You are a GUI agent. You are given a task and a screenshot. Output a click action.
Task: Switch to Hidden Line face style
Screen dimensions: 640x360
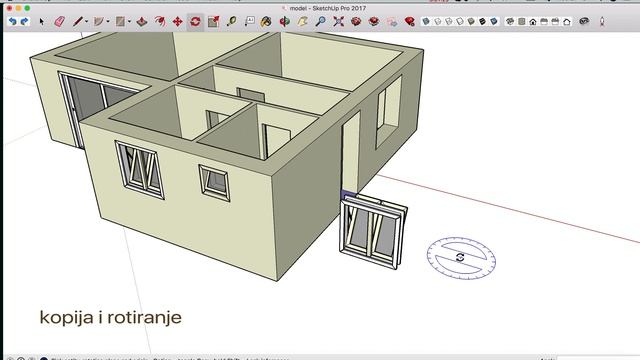coord(460,21)
